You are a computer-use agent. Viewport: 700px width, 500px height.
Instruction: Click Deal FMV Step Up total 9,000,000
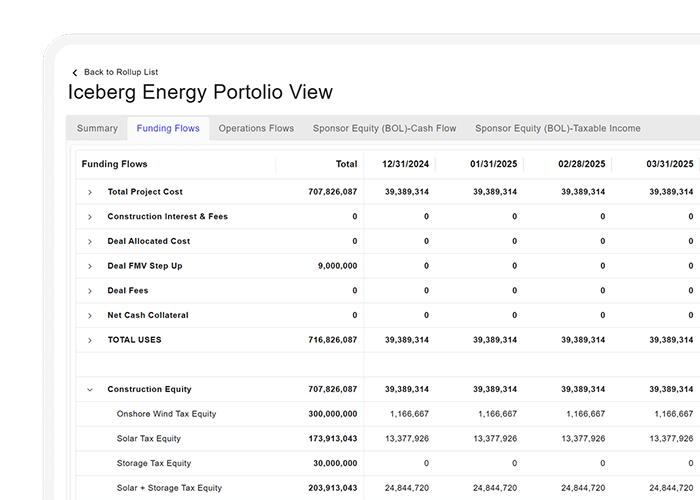pyautogui.click(x=338, y=266)
